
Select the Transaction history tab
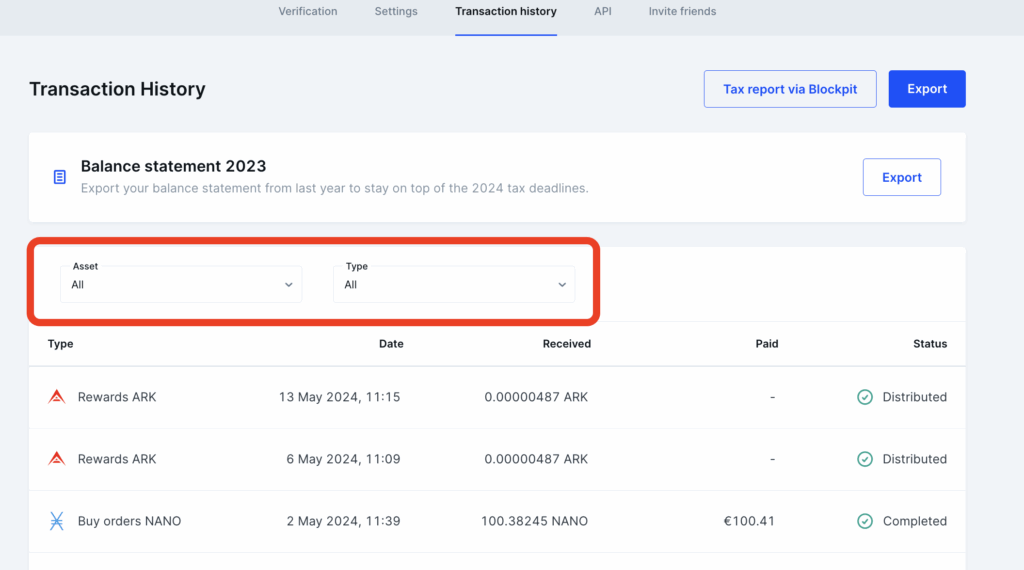click(505, 12)
